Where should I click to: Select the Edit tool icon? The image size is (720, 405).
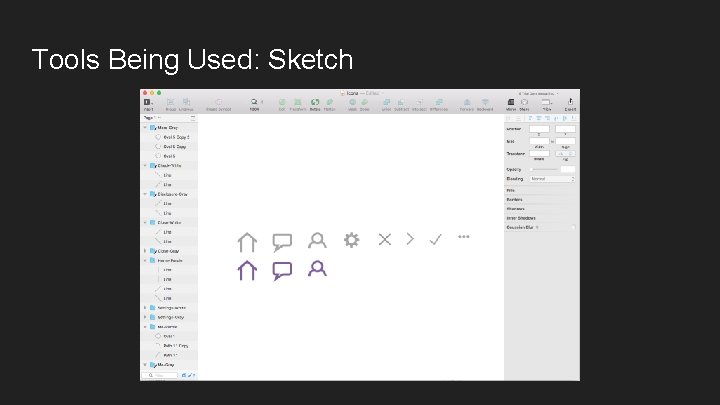[282, 102]
